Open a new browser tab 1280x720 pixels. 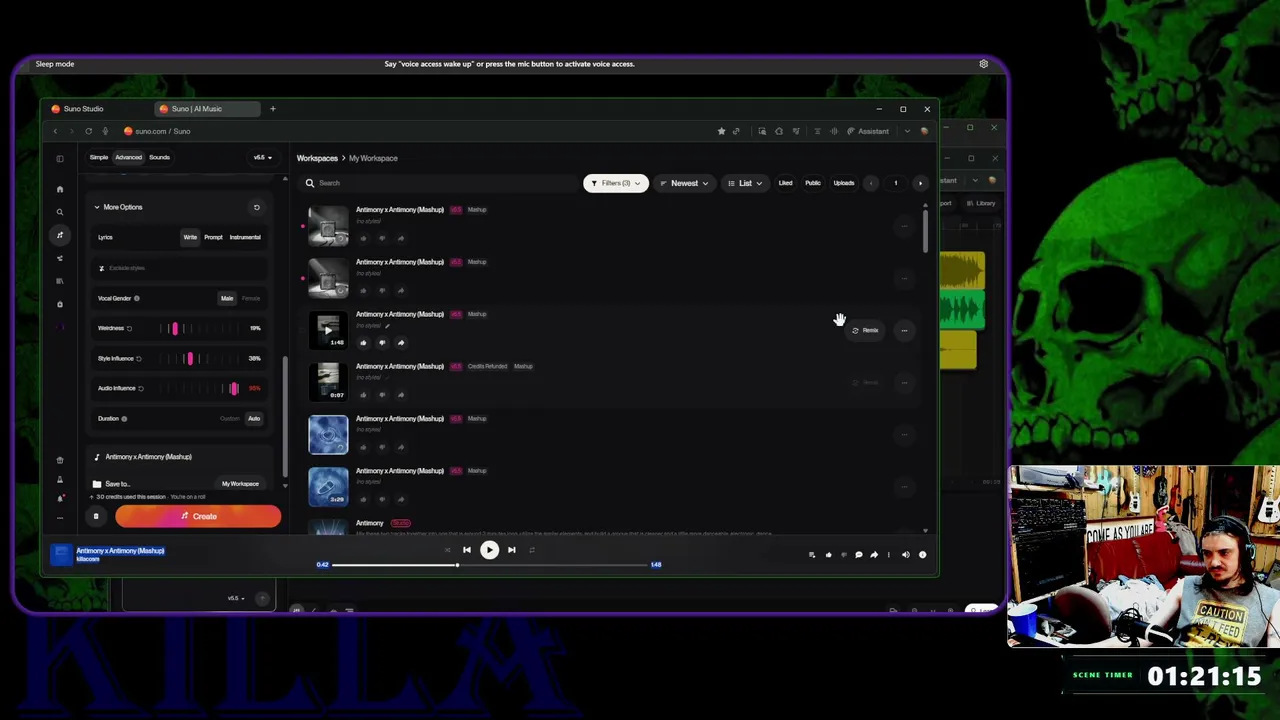click(272, 109)
